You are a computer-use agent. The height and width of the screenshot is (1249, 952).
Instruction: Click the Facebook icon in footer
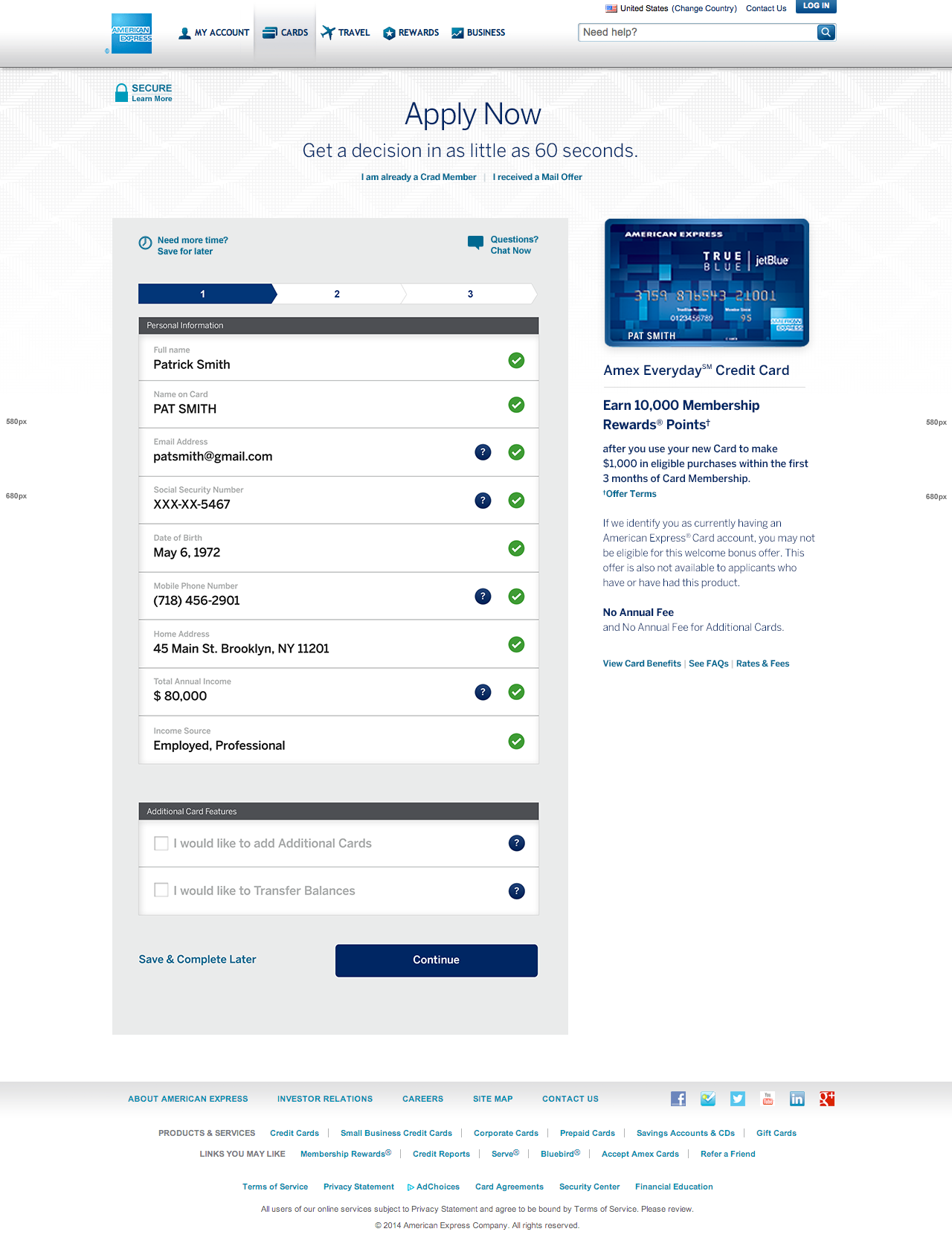[x=678, y=1099]
